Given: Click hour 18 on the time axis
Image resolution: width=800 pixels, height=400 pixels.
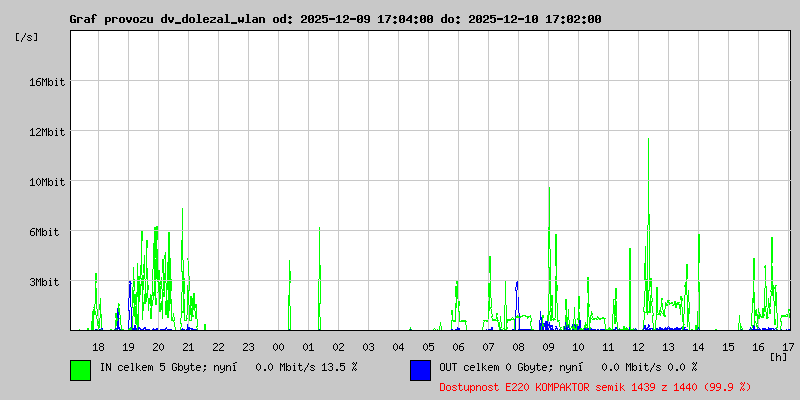Looking at the screenshot, I should tap(98, 347).
